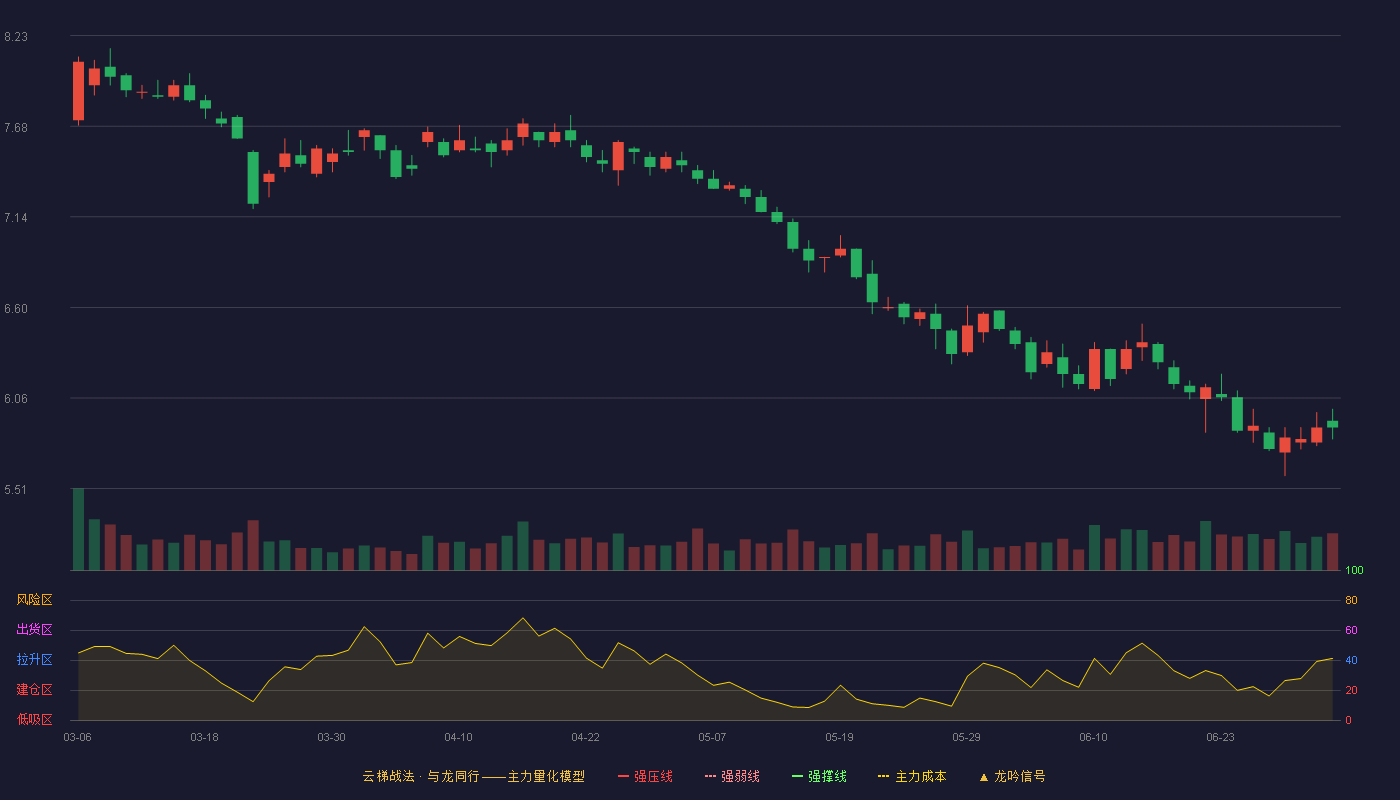Click the 06-23 date axis label
Screen dimensions: 1400x800
pos(1220,737)
